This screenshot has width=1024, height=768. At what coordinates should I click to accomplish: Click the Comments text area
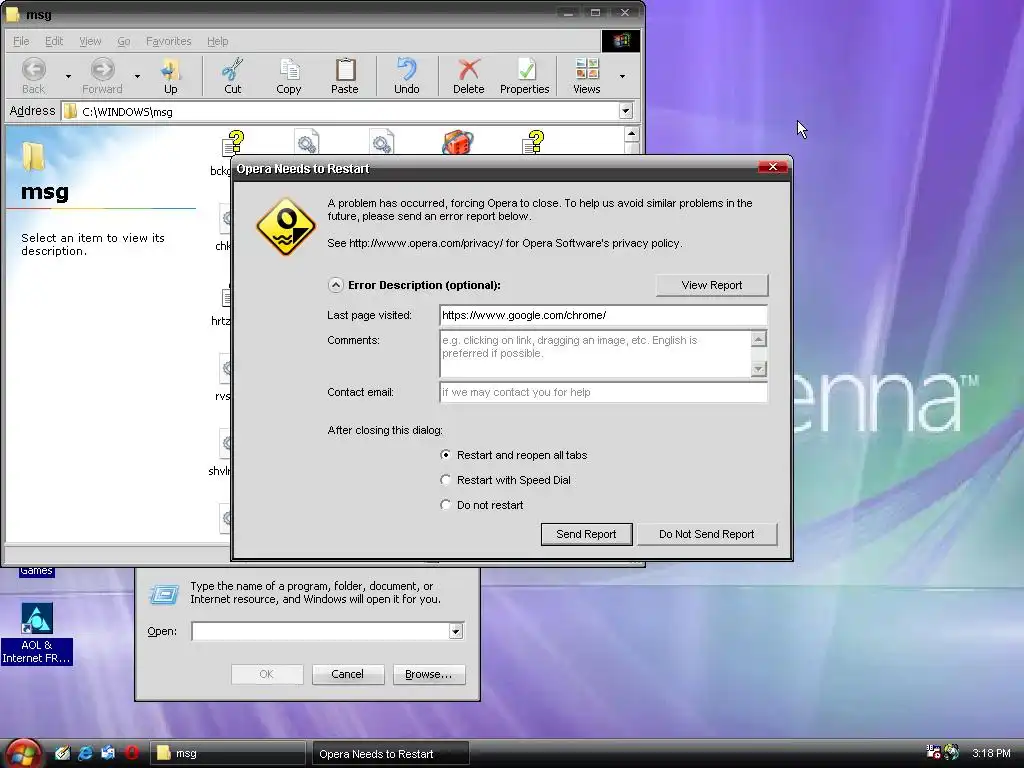596,353
